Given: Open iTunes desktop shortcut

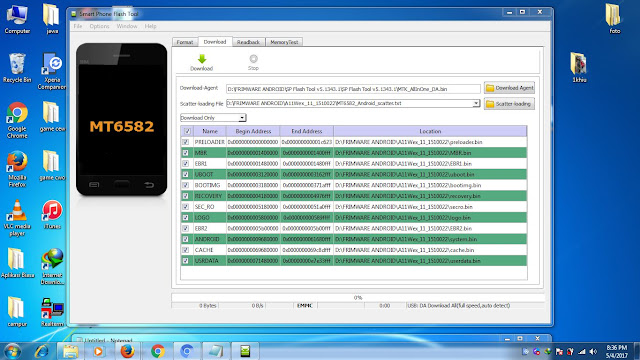Looking at the screenshot, I should coord(52,214).
